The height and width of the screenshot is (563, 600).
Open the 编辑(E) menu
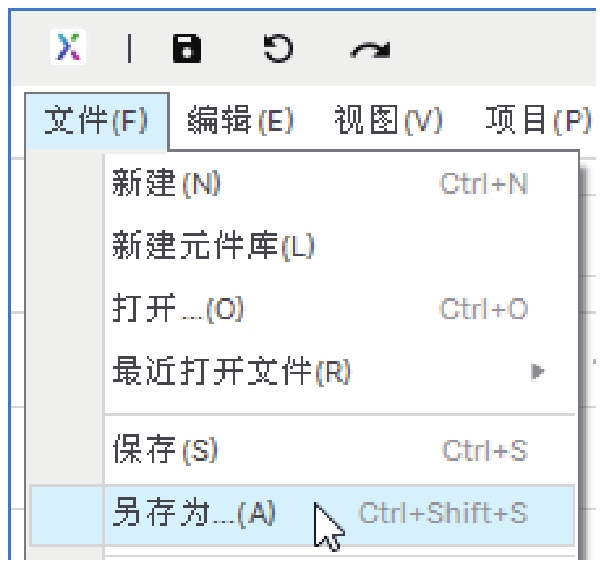(239, 122)
